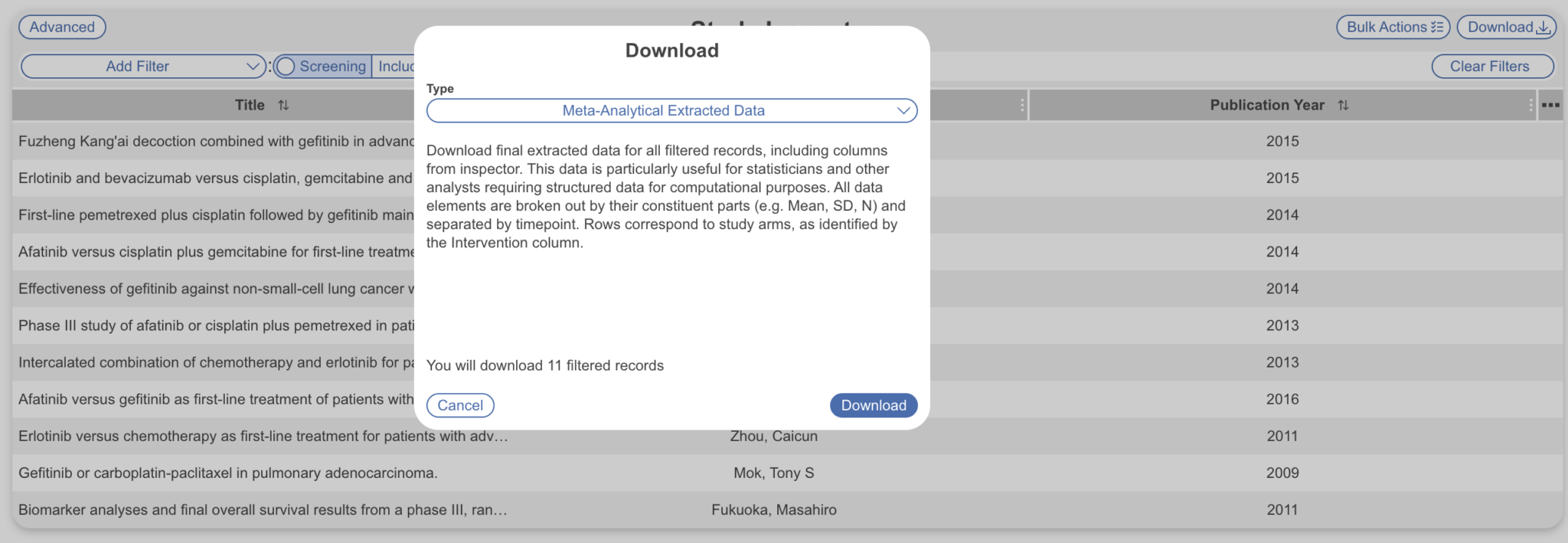Click the download arrow icon beside top-right Download
The width and height of the screenshot is (1568, 543).
[1542, 26]
